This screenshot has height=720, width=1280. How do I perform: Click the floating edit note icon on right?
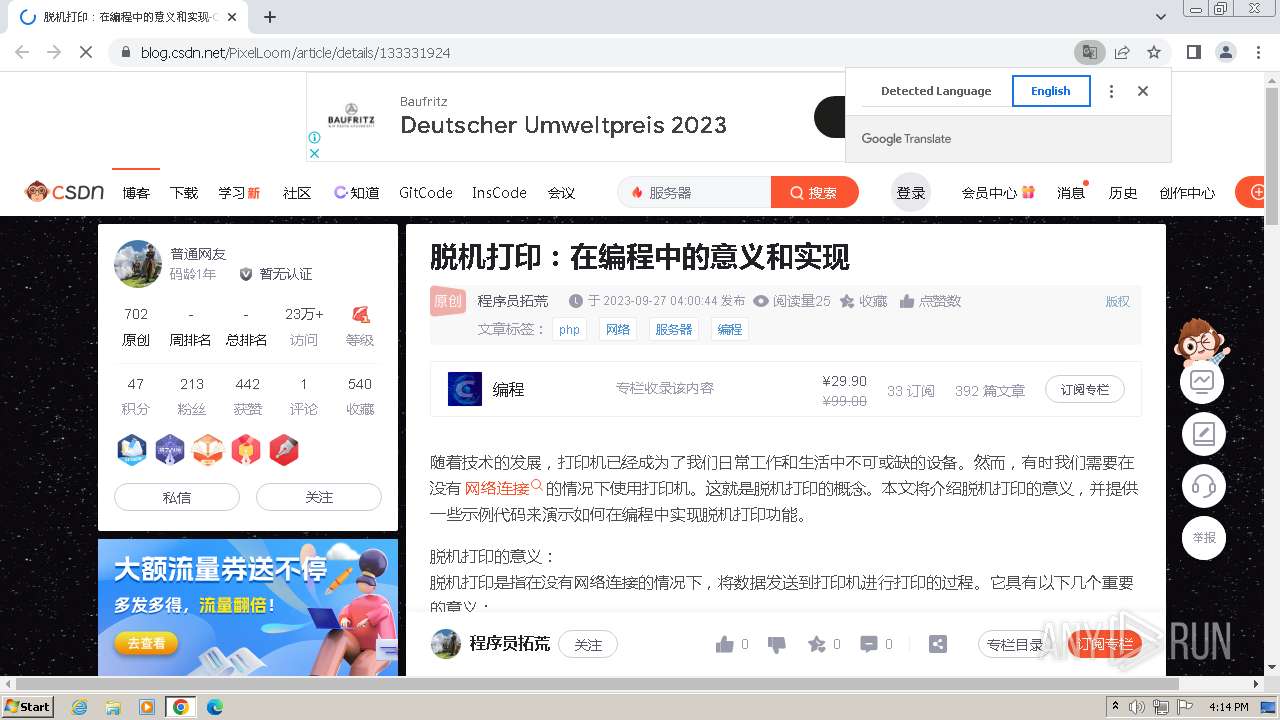pos(1202,434)
